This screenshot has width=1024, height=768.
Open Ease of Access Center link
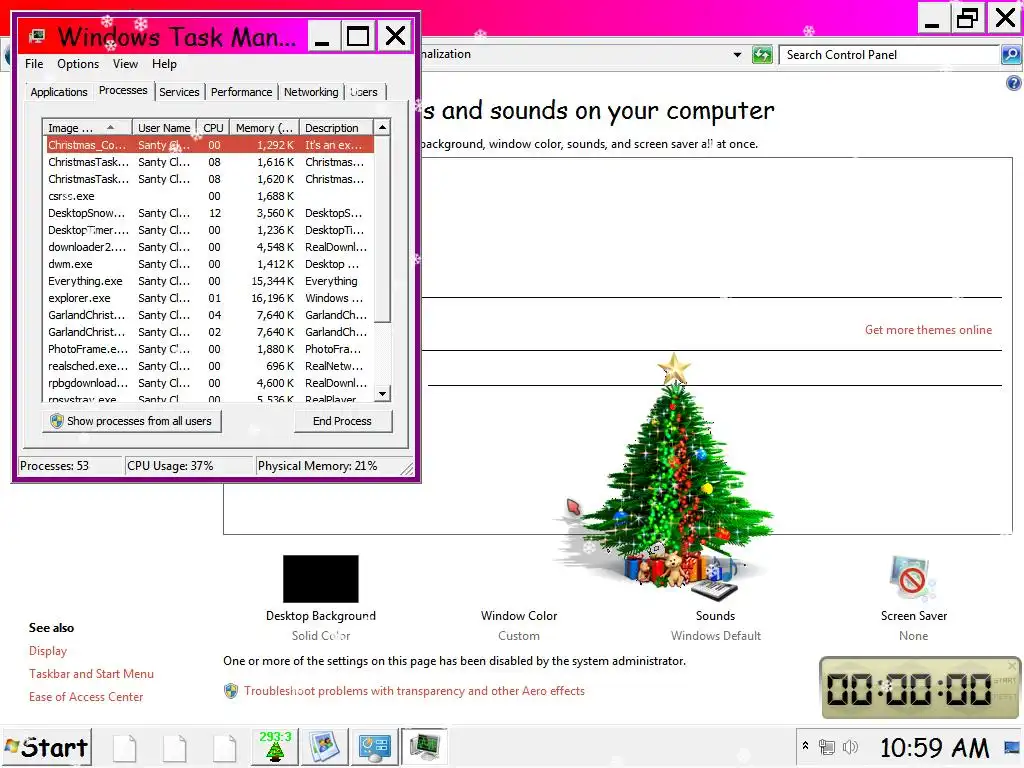tap(86, 697)
